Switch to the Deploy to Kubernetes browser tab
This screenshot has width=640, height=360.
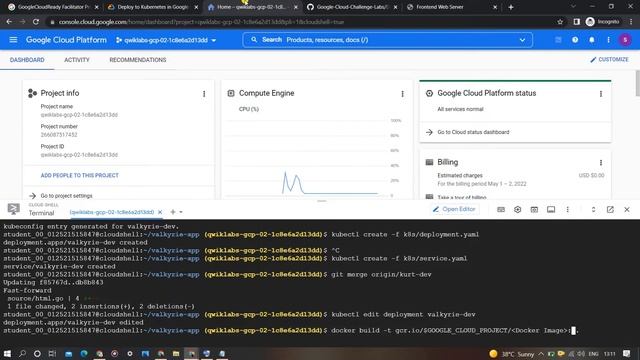pyautogui.click(x=152, y=7)
